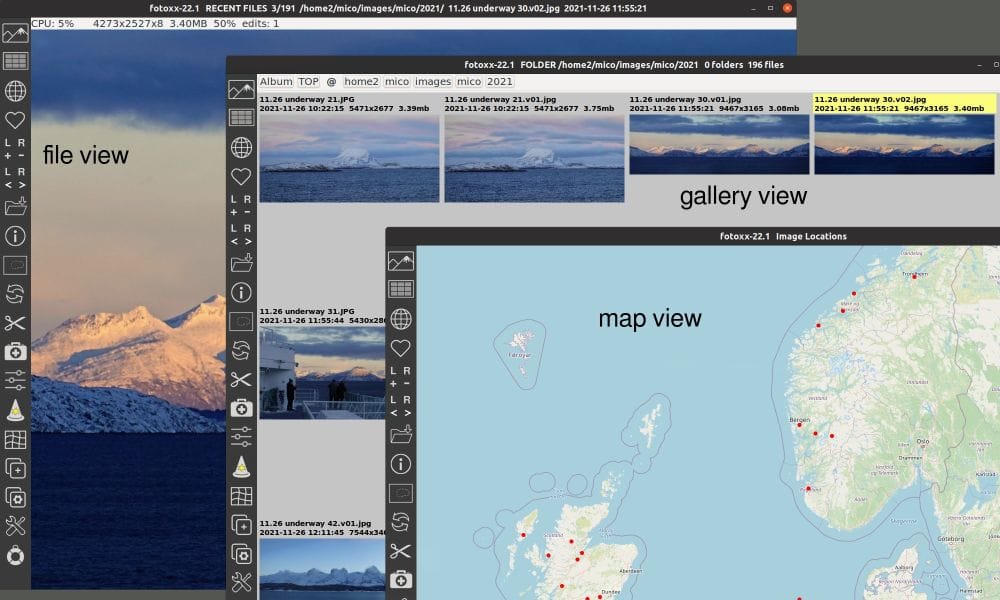
Task: Click the heart icon in Image Locations window
Action: coord(401,348)
